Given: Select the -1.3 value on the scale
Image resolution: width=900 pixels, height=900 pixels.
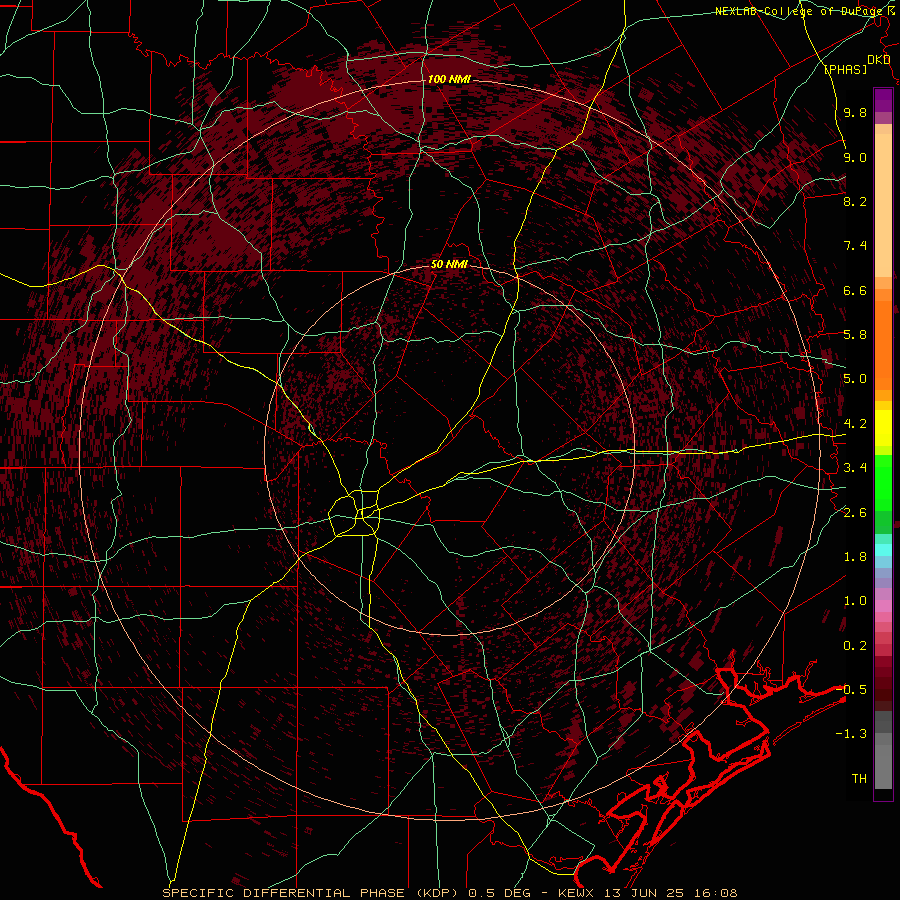Looking at the screenshot, I should coord(851,734).
